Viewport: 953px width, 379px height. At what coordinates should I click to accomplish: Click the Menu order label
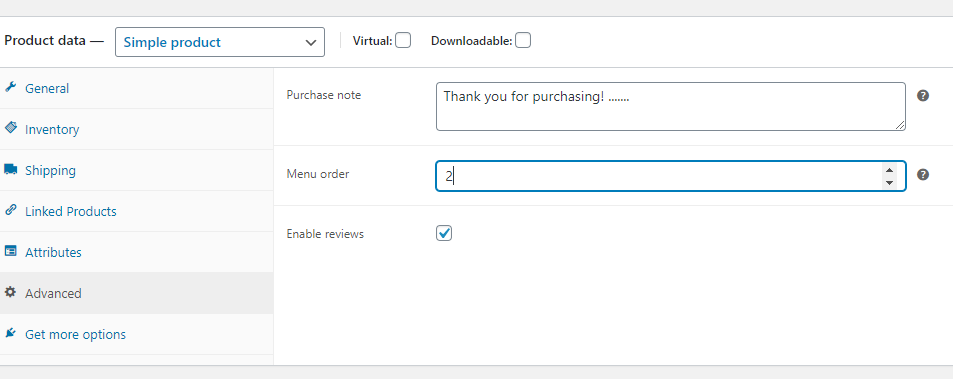pyautogui.click(x=318, y=174)
